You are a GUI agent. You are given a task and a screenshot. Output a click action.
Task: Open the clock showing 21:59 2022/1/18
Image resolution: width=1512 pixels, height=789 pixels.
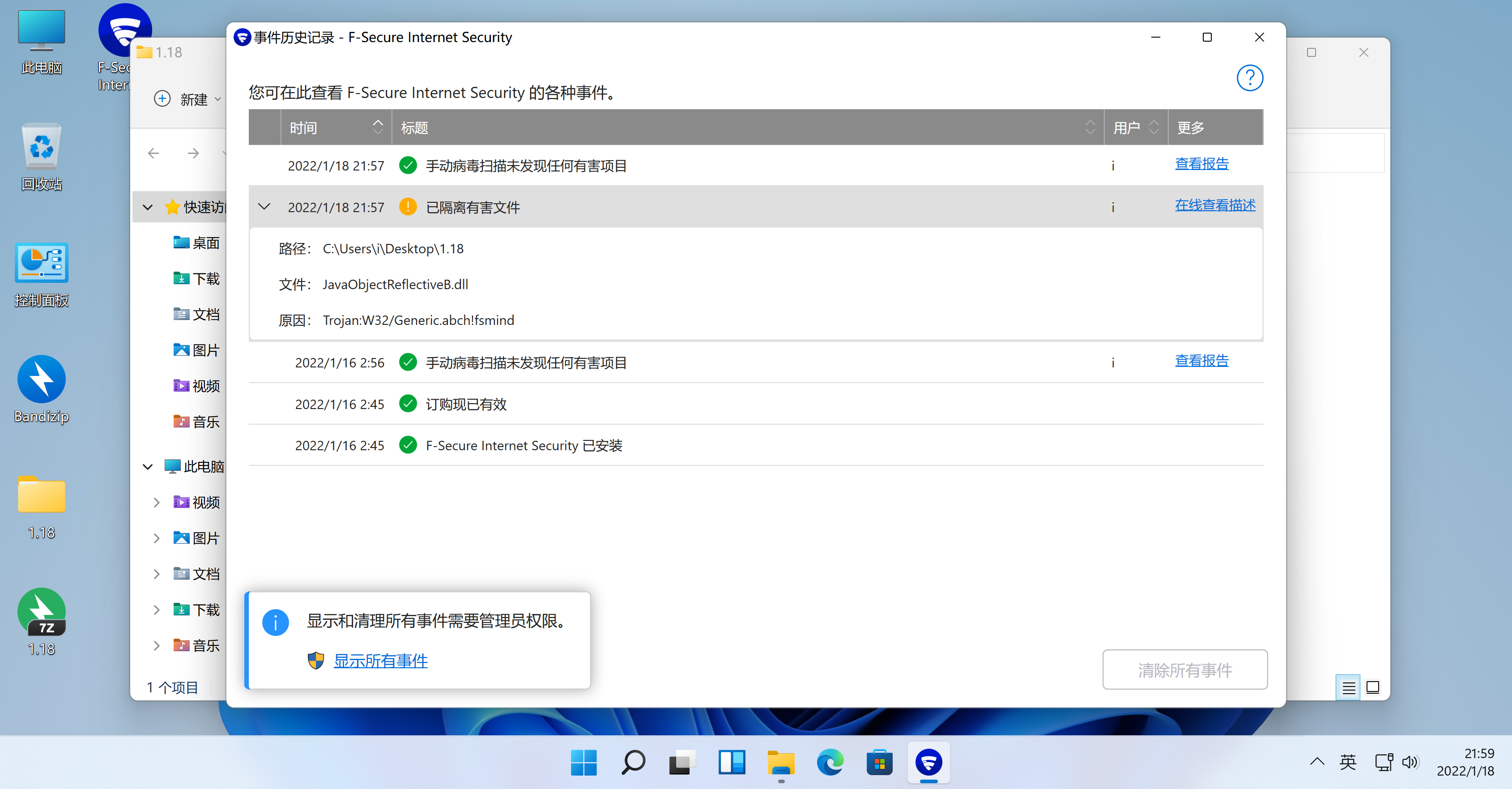pos(1465,762)
